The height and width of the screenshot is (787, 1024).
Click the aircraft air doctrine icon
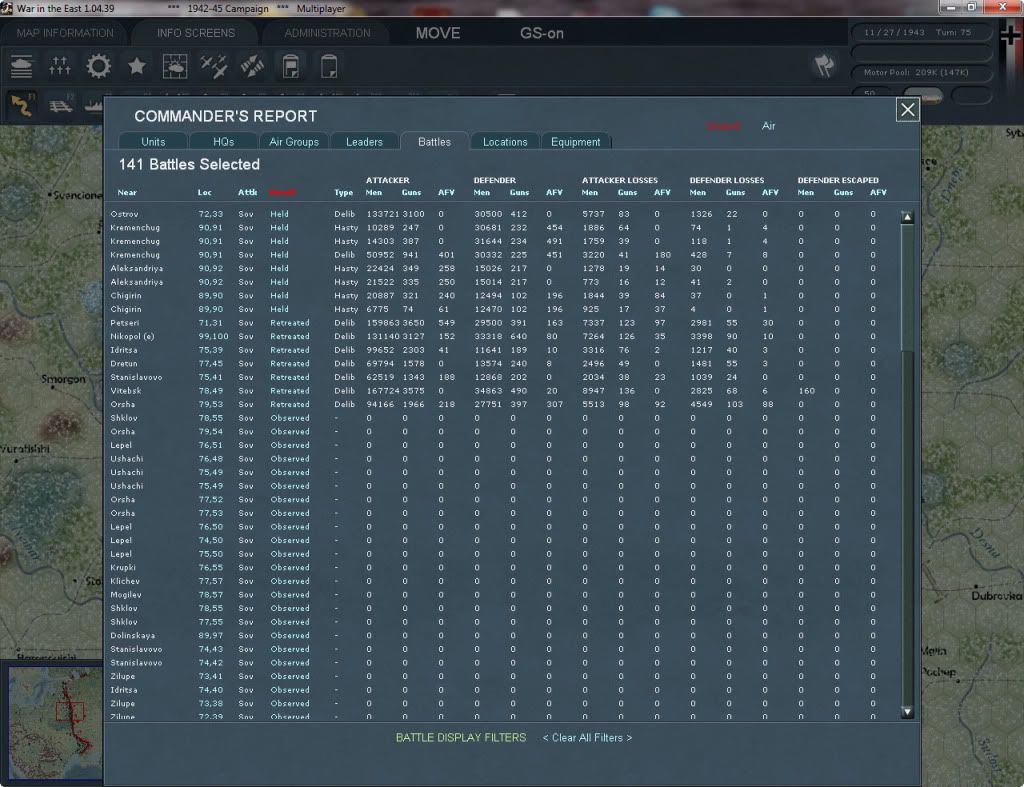[214, 66]
